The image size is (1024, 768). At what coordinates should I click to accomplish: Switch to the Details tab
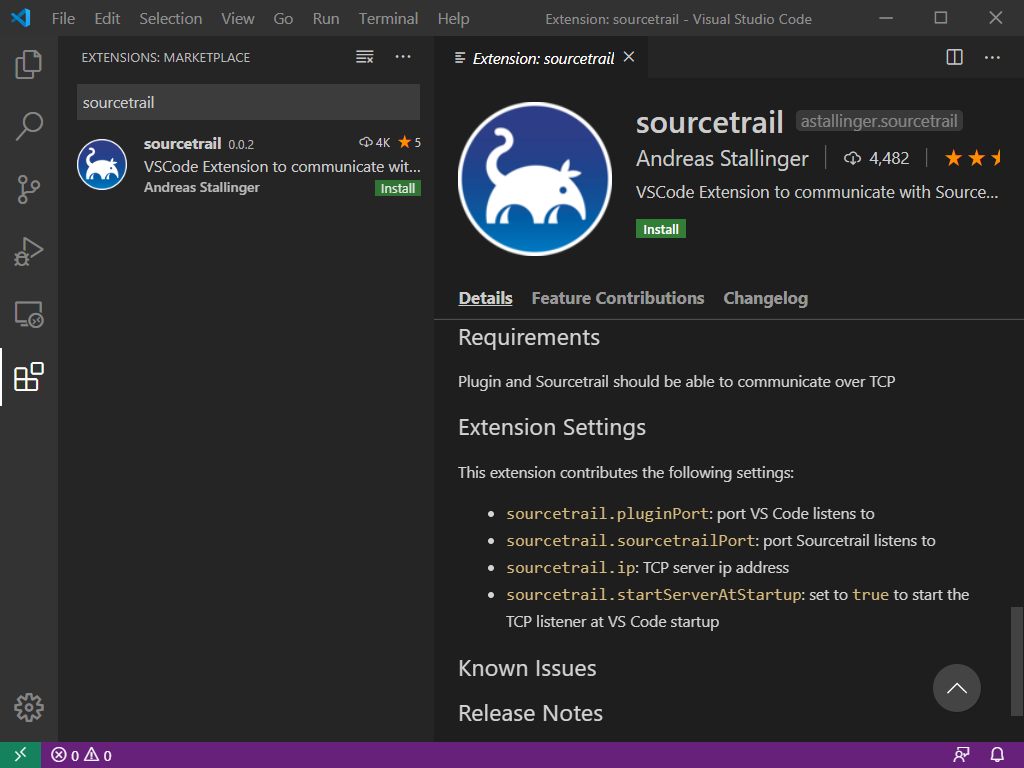(x=485, y=298)
